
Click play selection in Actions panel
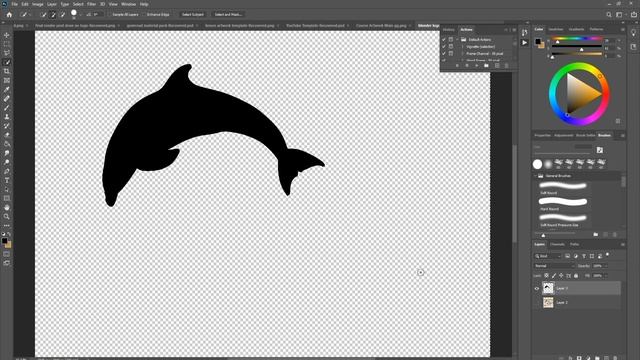476,66
